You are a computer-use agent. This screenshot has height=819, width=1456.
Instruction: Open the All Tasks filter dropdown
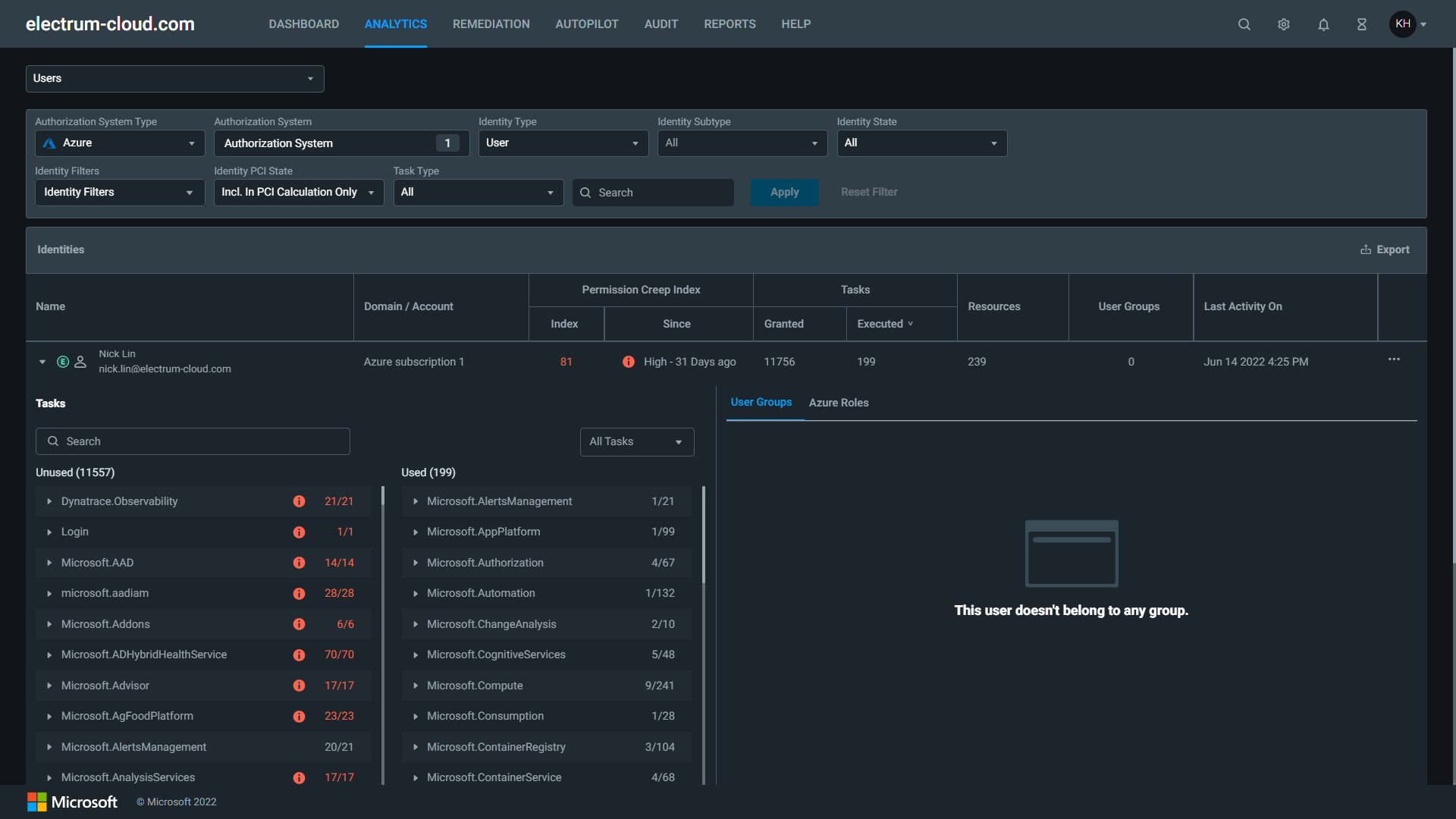click(637, 442)
